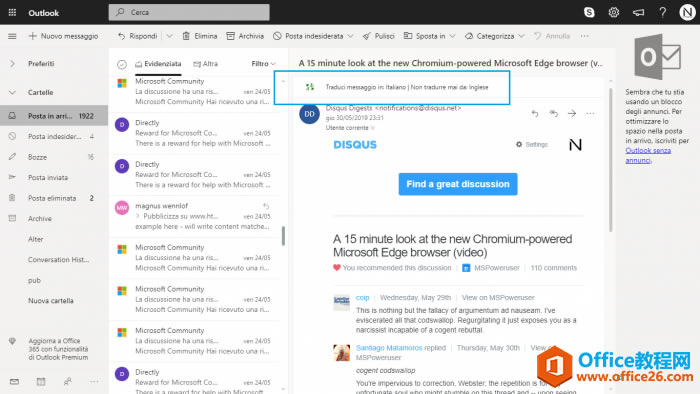The height and width of the screenshot is (394, 700).
Task: Open the Alter folder
Action: 54,239
